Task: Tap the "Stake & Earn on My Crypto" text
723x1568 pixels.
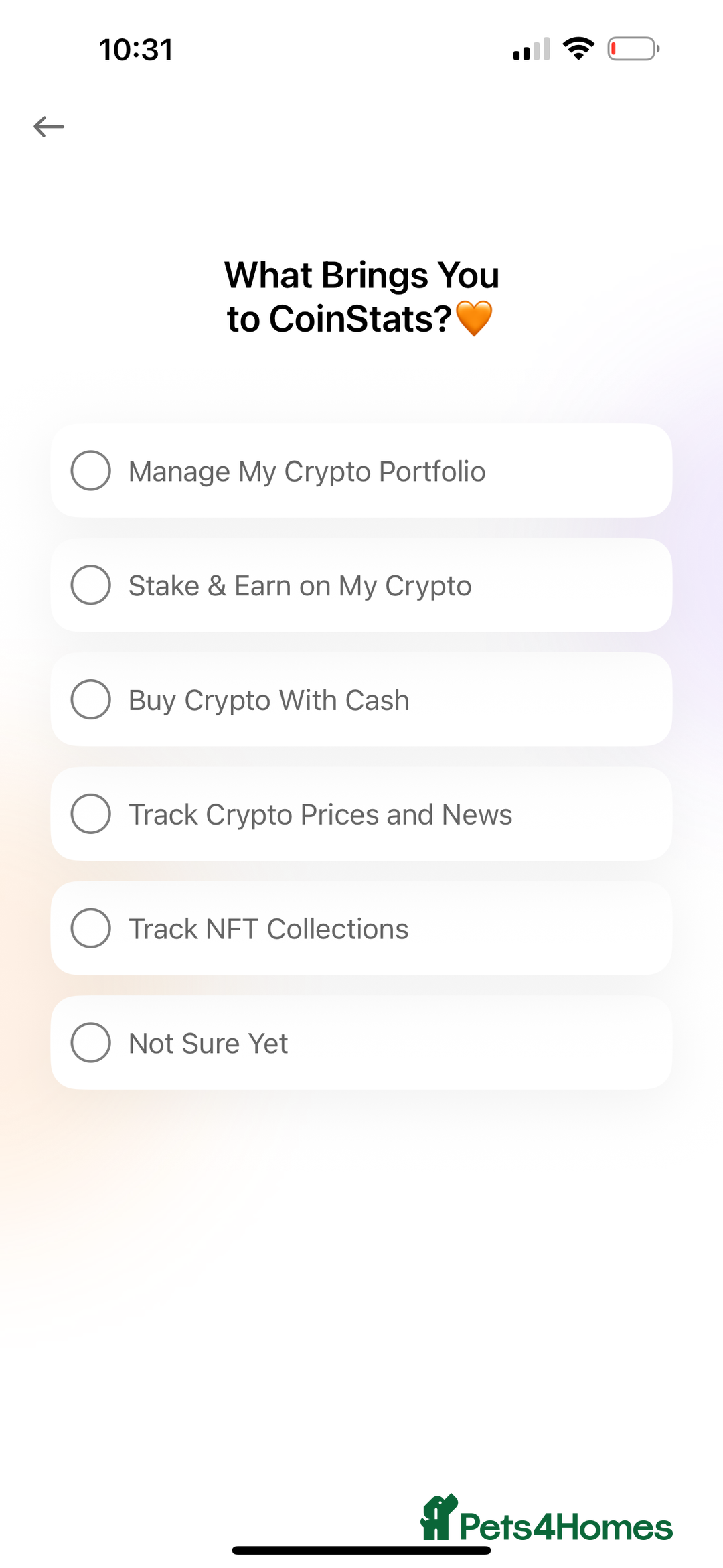Action: point(300,586)
